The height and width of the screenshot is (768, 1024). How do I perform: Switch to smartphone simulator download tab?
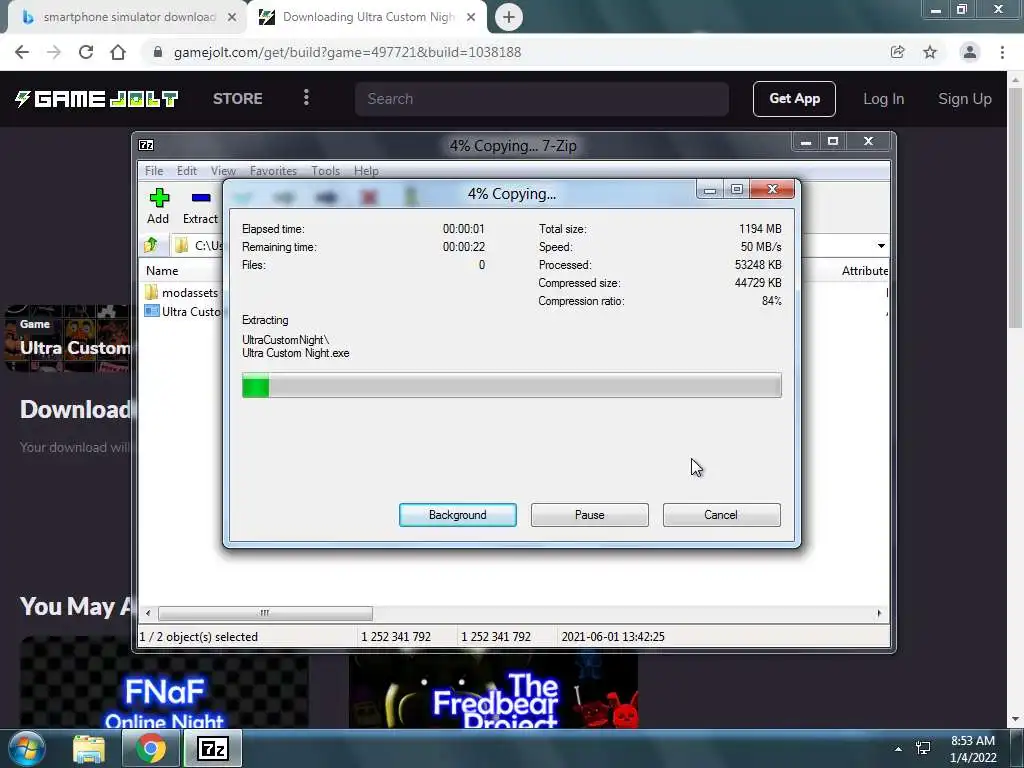(x=128, y=17)
